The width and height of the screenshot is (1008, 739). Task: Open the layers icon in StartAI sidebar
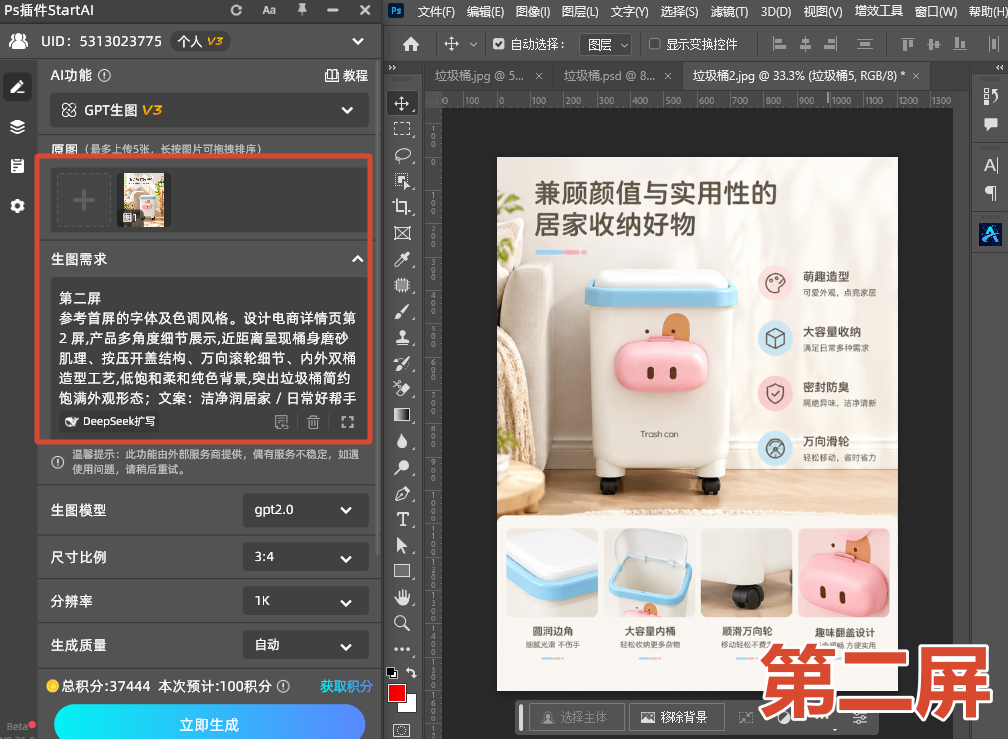pos(17,127)
